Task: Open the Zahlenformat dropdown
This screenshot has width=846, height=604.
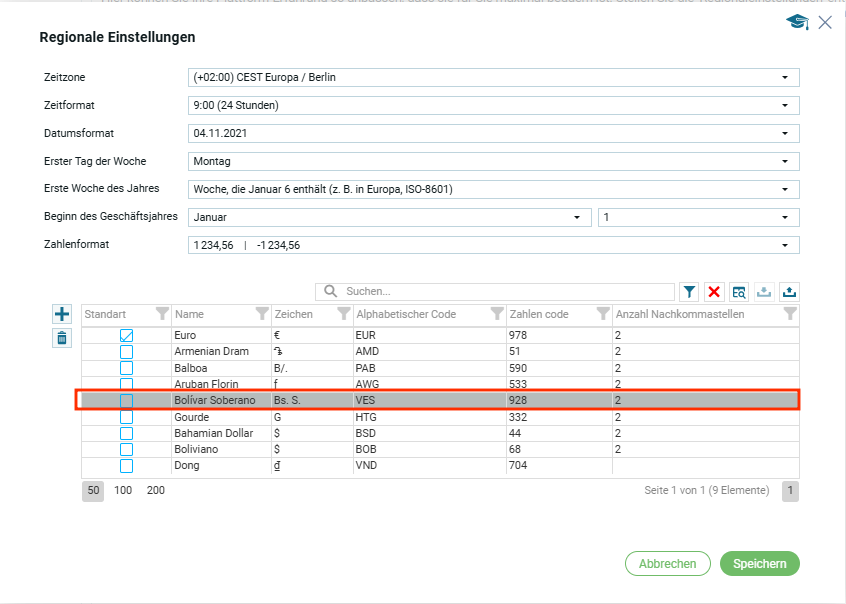Action: coord(493,245)
